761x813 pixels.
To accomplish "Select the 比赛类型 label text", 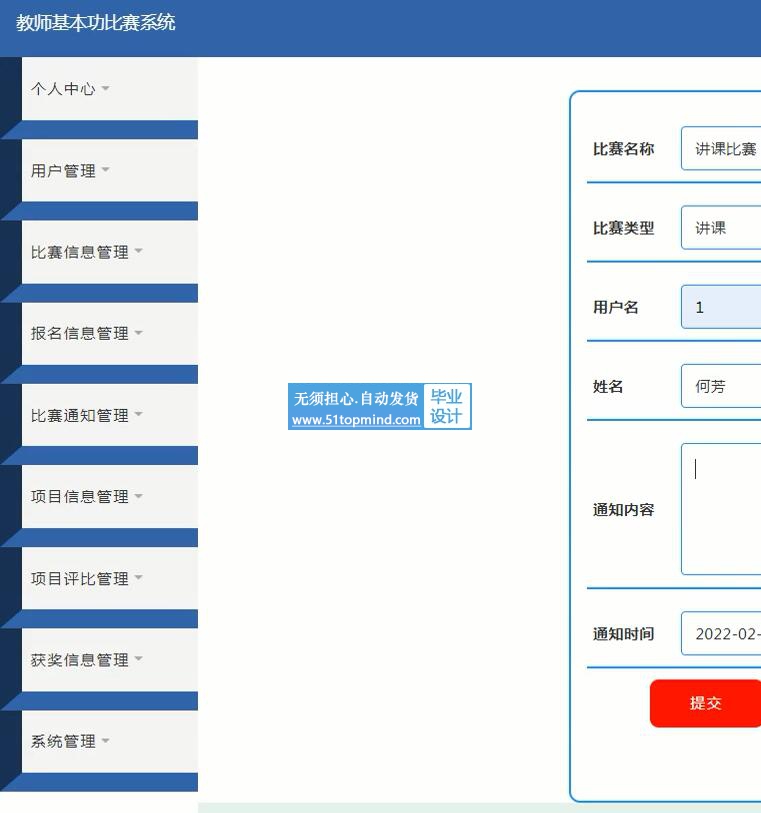I will point(623,228).
